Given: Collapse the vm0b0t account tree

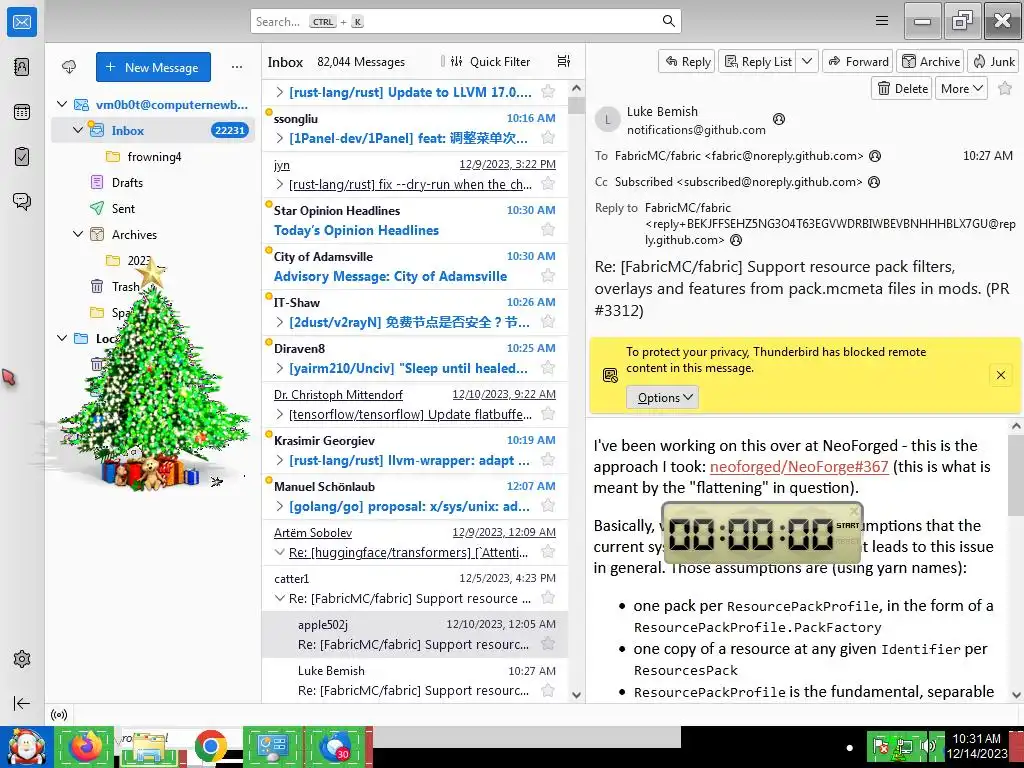Looking at the screenshot, I should 62,104.
